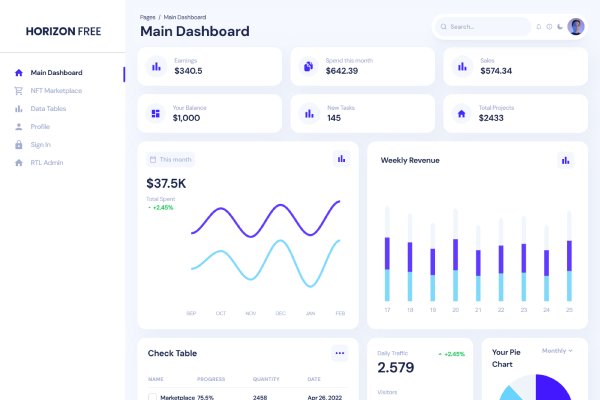Click the Pages breadcrumb link

tap(148, 17)
